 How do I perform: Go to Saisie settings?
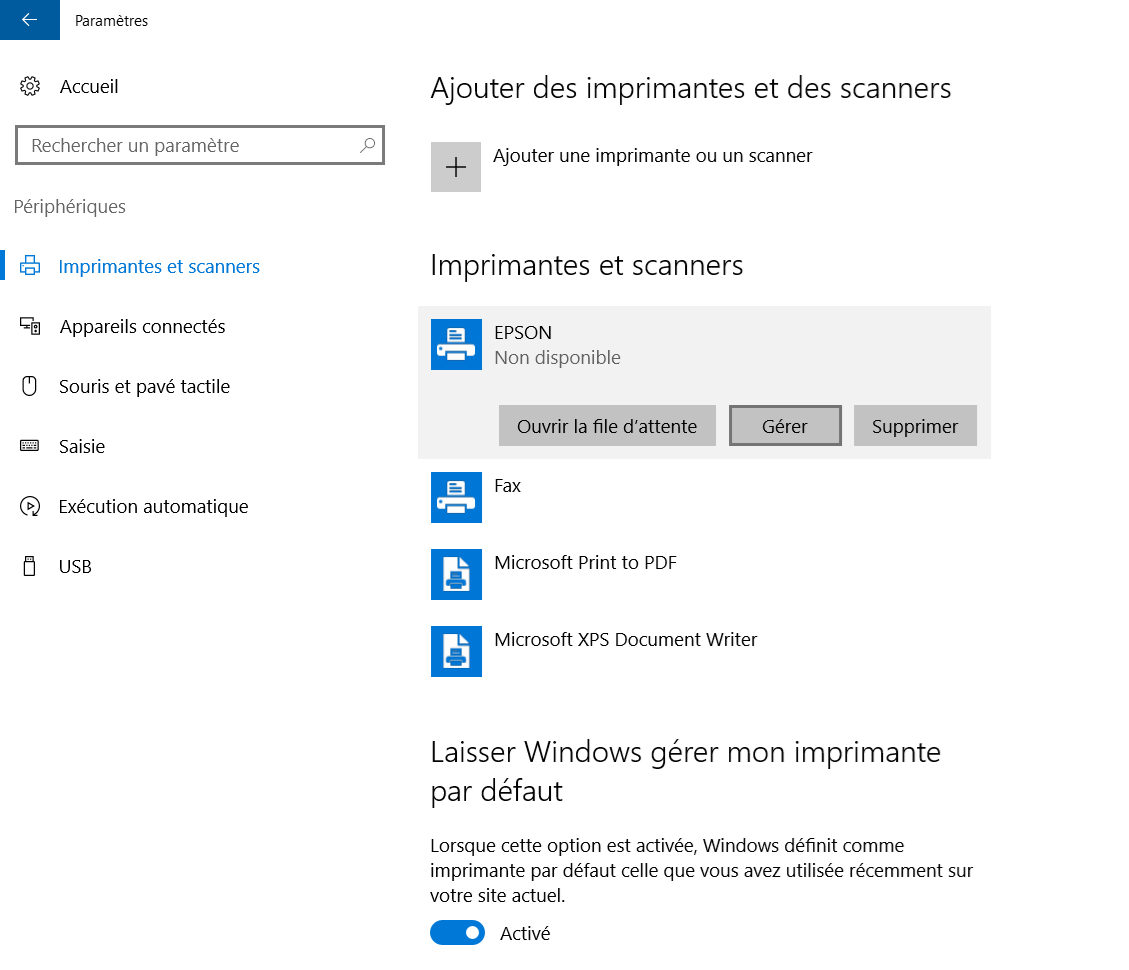click(x=82, y=447)
